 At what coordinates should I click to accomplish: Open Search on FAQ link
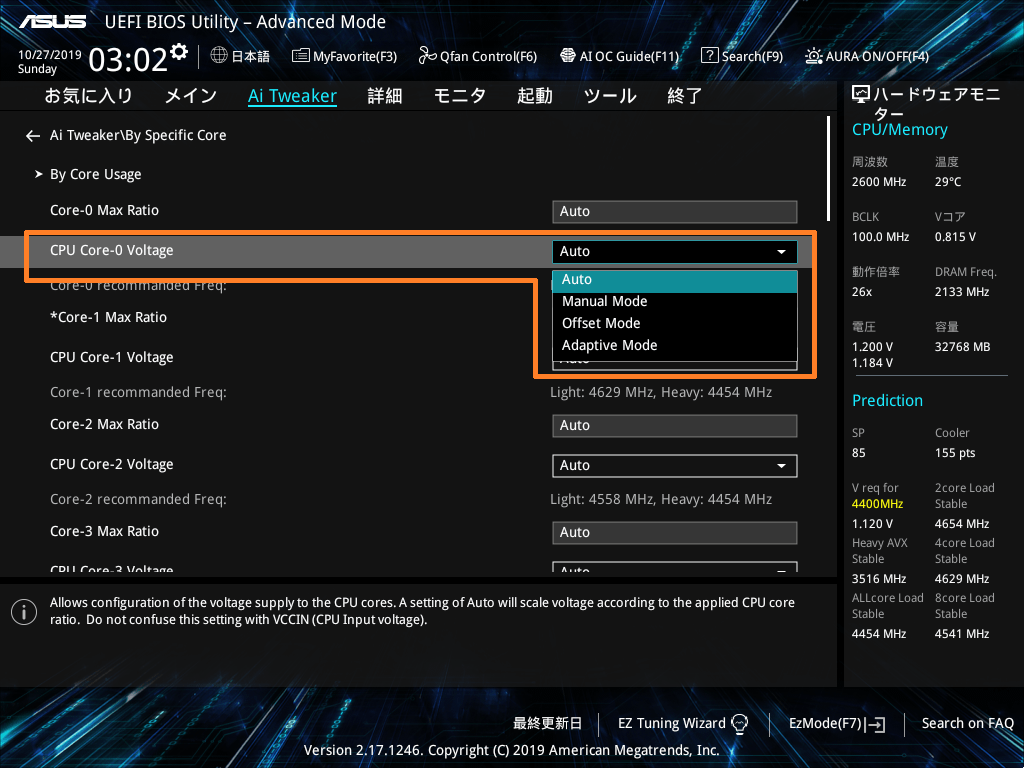[x=967, y=724]
